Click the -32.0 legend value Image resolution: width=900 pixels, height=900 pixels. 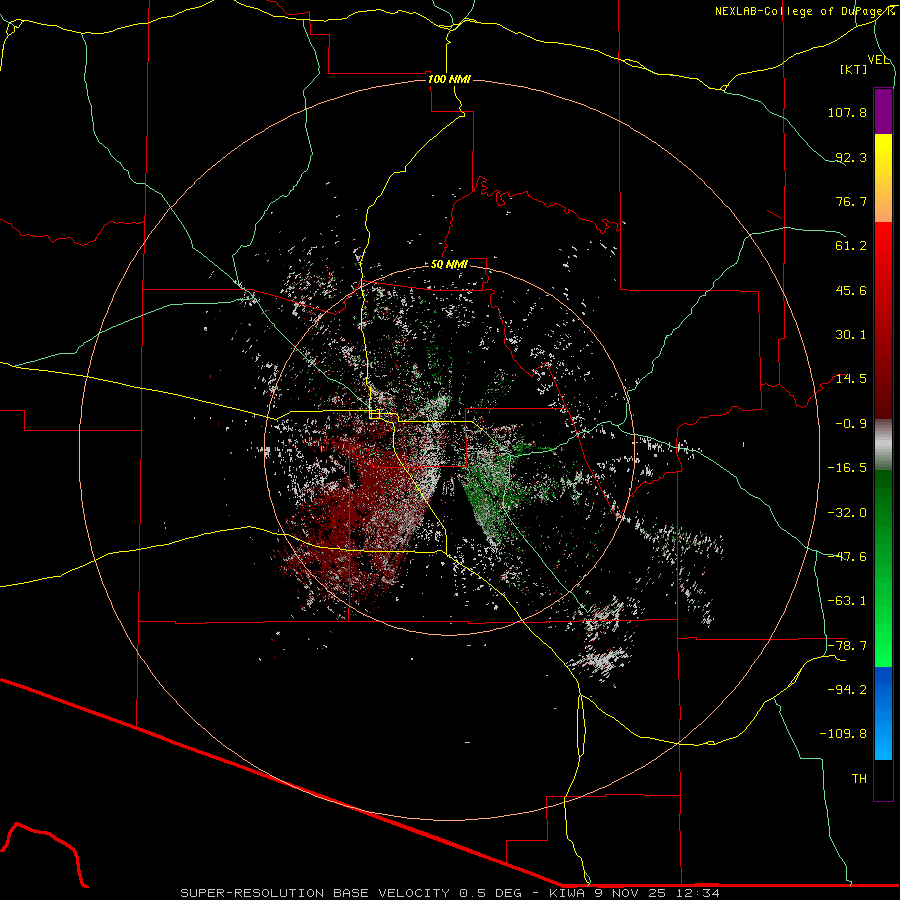(x=847, y=513)
